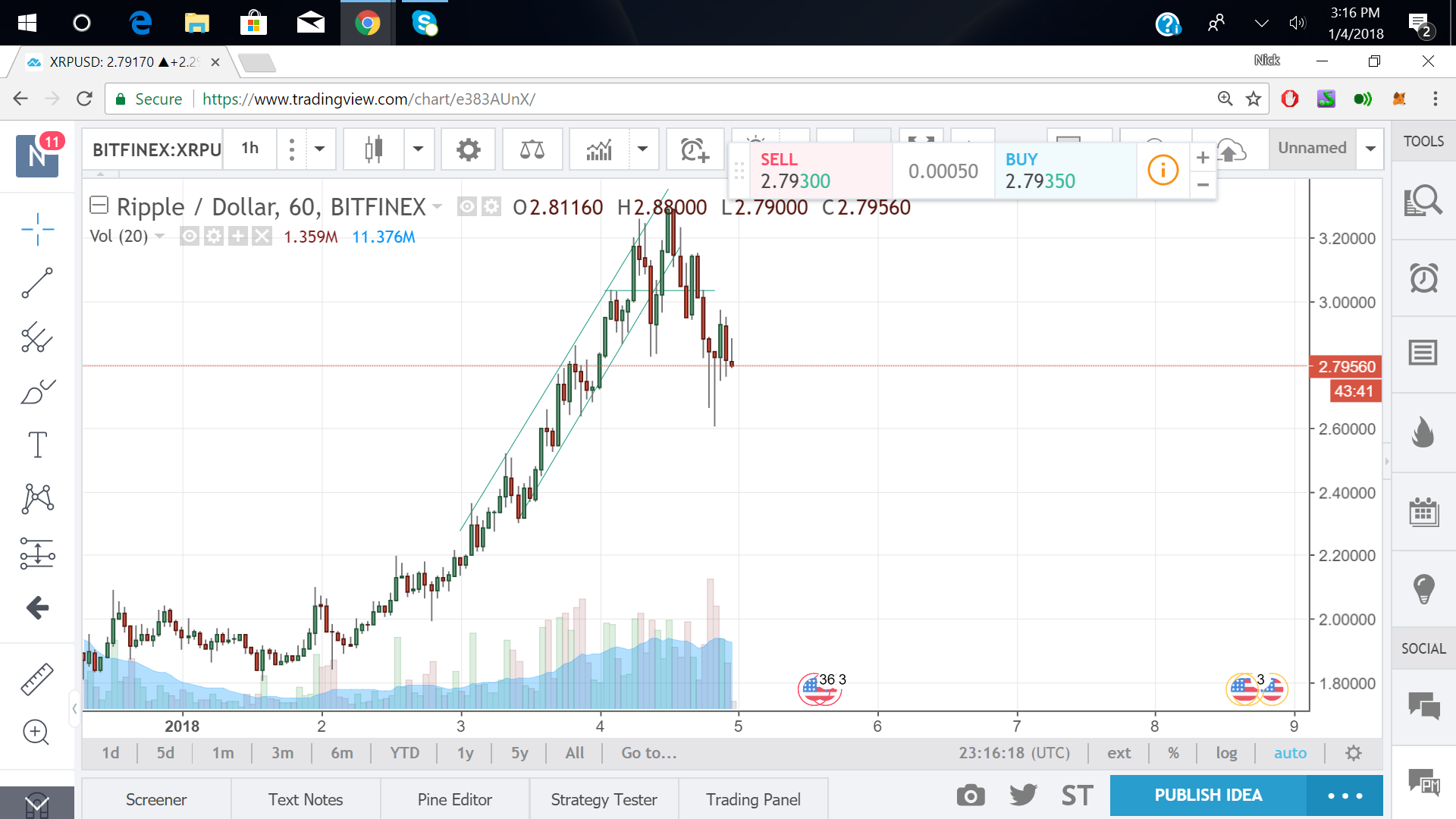Select the ruler measure tool
Image resolution: width=1456 pixels, height=819 pixels.
[x=37, y=679]
